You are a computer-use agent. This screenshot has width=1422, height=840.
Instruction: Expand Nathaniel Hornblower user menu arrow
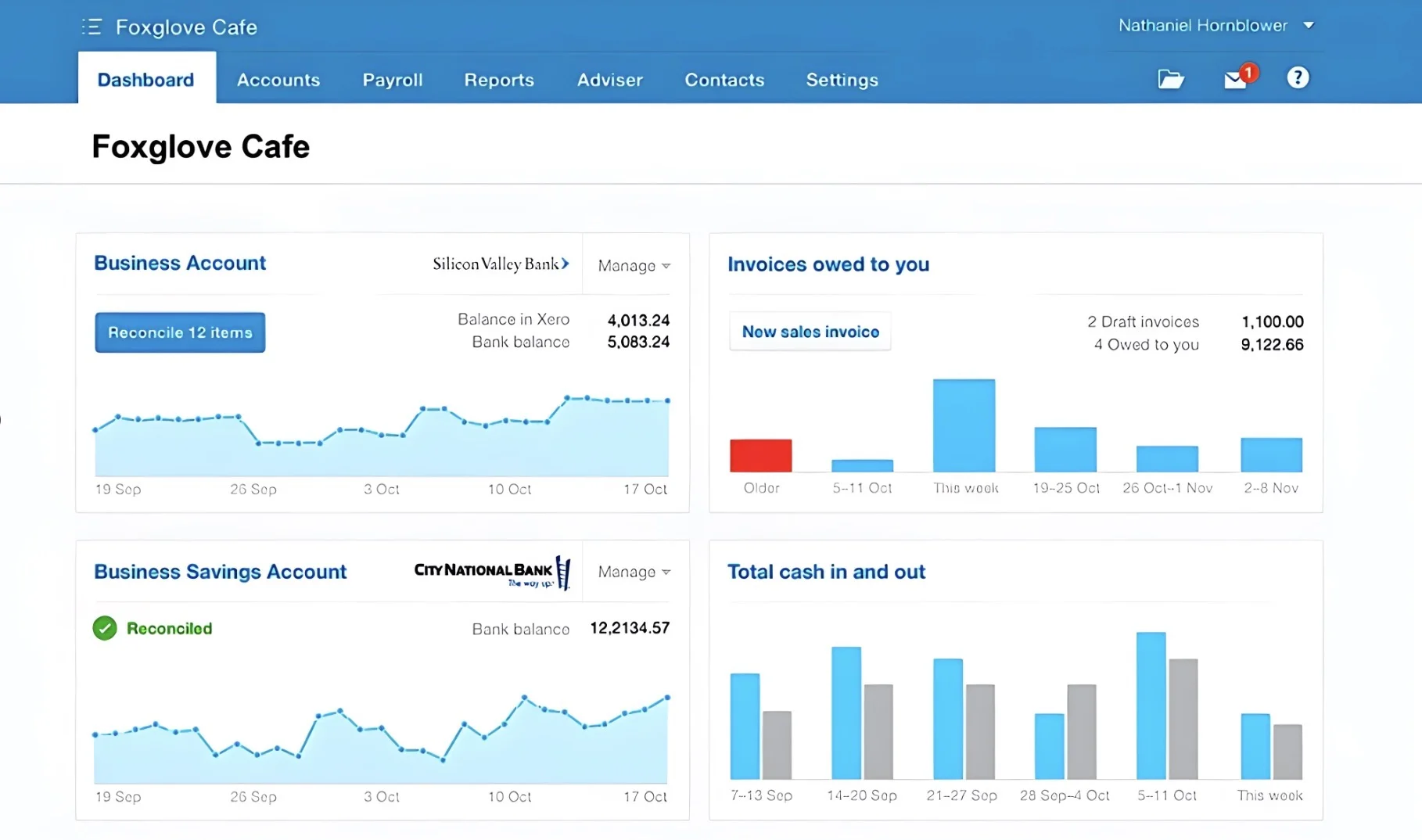pos(1309,26)
